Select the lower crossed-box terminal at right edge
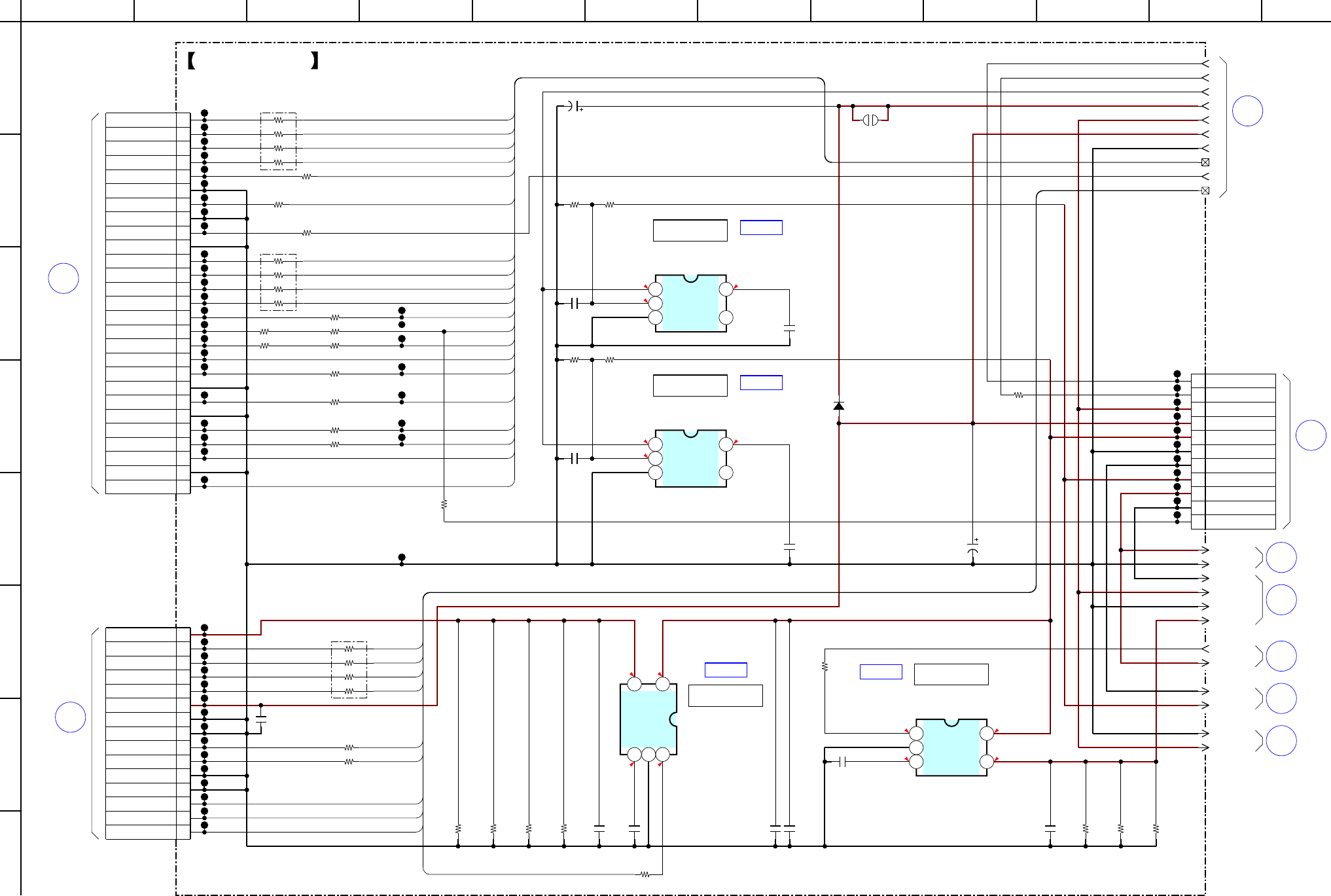 coord(1205,190)
